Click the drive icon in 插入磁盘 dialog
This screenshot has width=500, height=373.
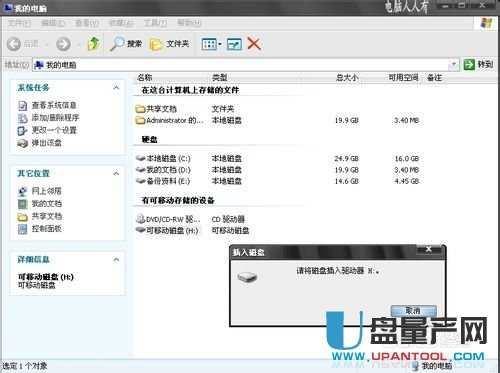(247, 277)
